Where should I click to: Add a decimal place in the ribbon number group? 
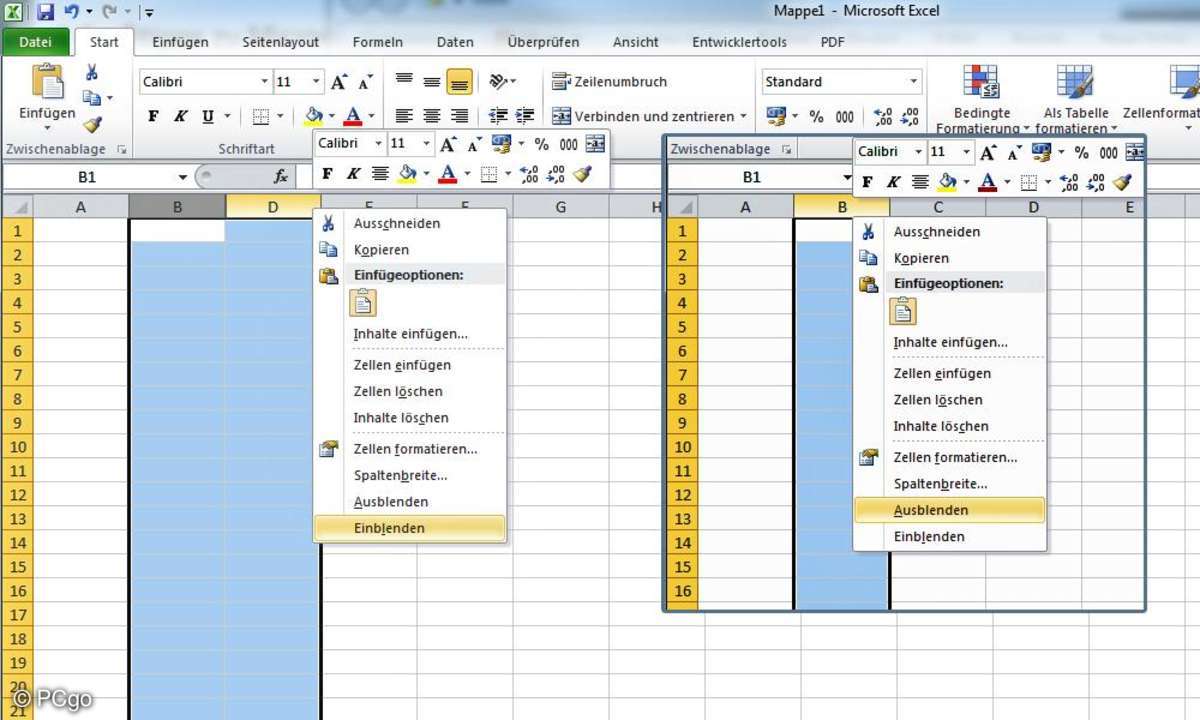click(883, 116)
